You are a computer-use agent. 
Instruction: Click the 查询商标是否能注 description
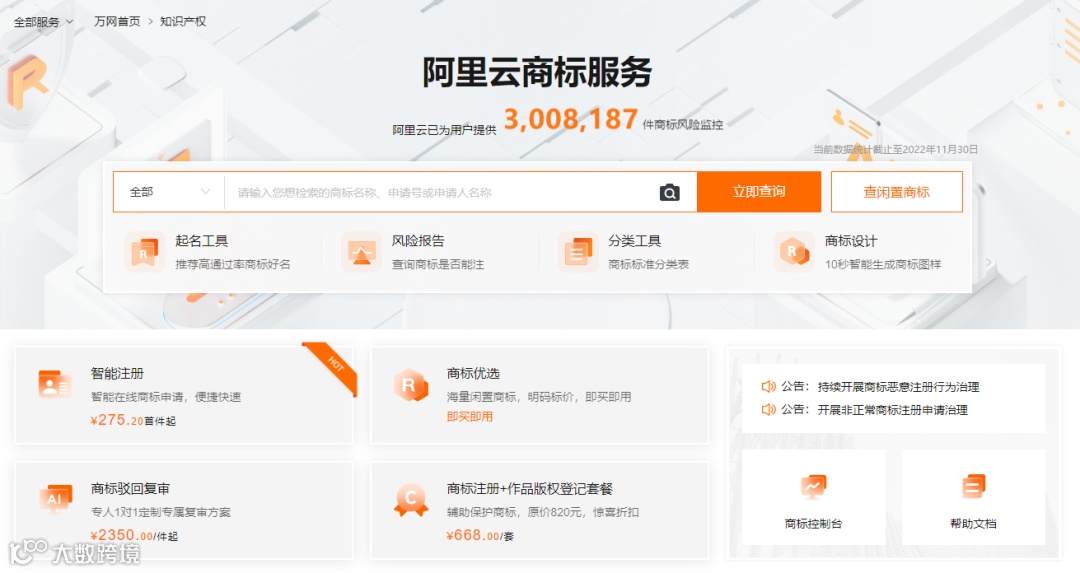[x=438, y=264]
